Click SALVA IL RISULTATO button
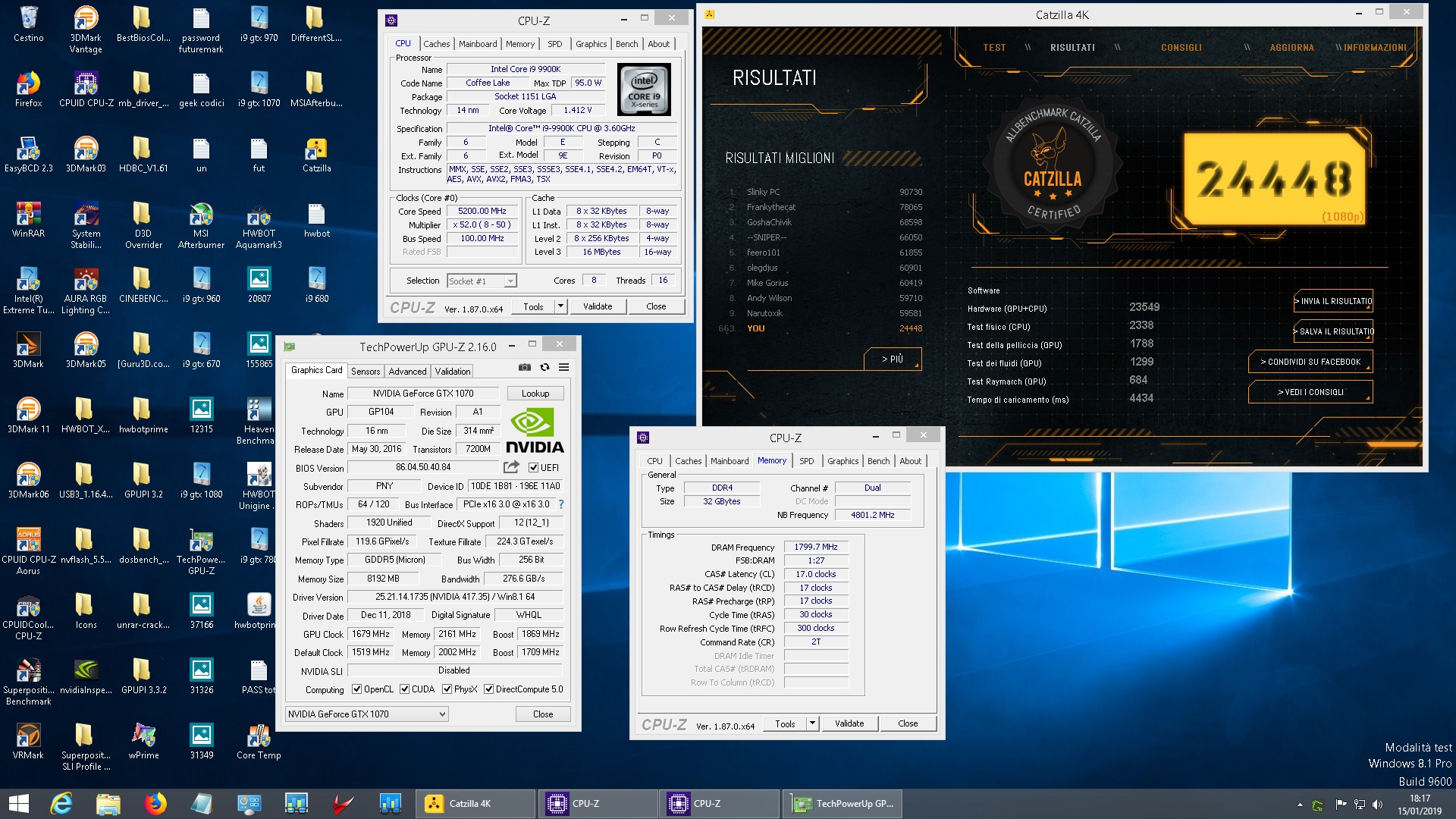This screenshot has height=819, width=1456. (1333, 331)
